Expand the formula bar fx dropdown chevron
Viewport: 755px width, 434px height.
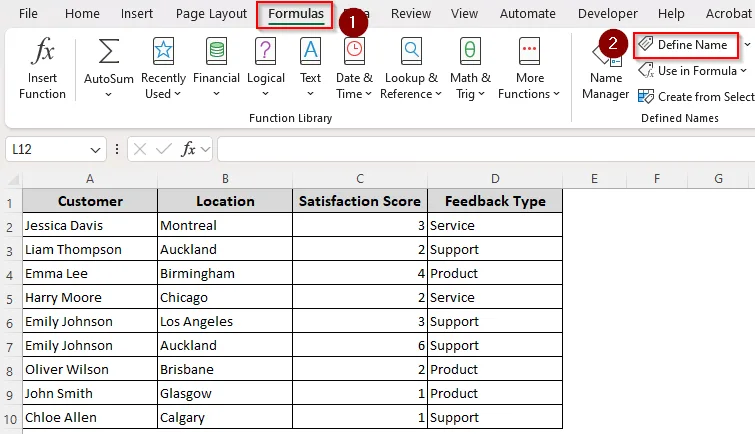(206, 149)
